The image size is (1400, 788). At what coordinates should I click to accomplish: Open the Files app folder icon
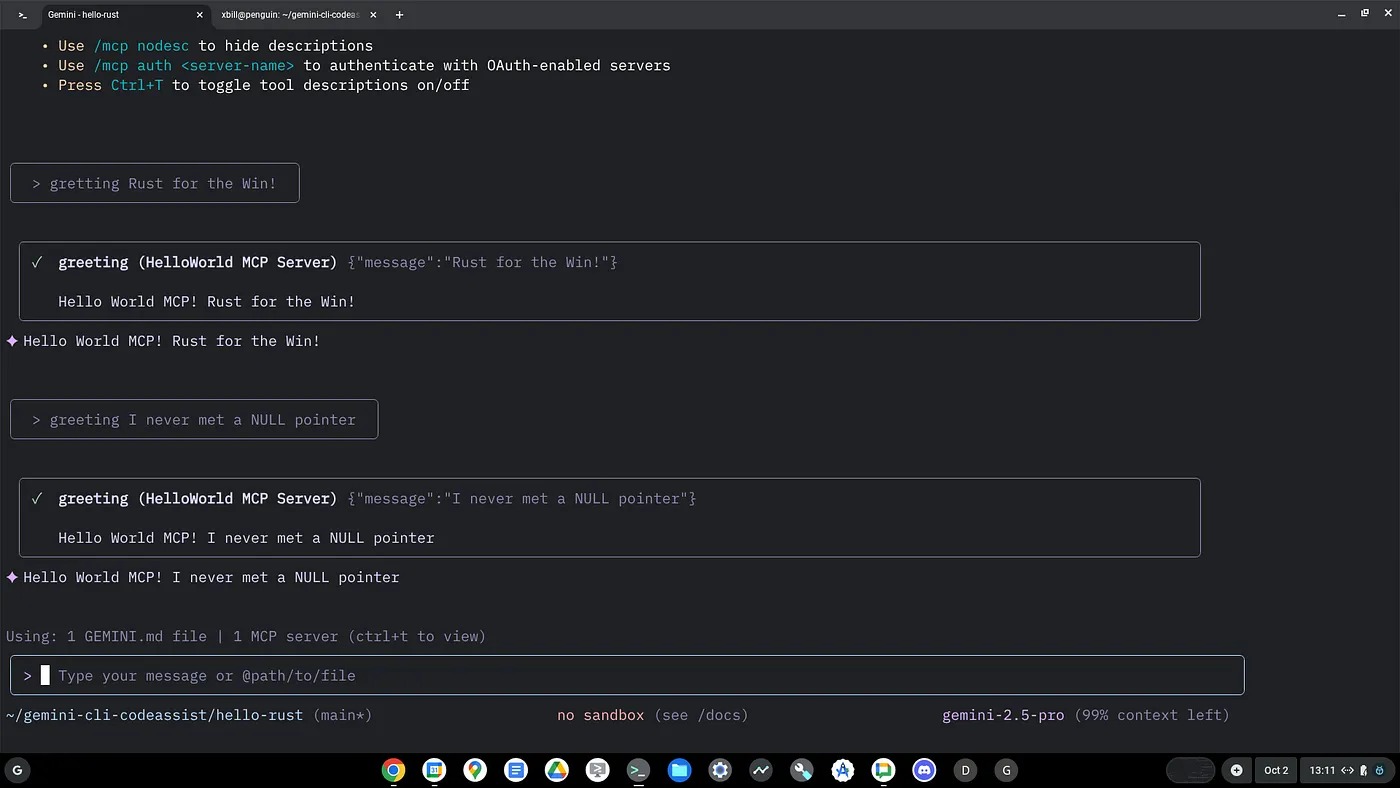[679, 770]
